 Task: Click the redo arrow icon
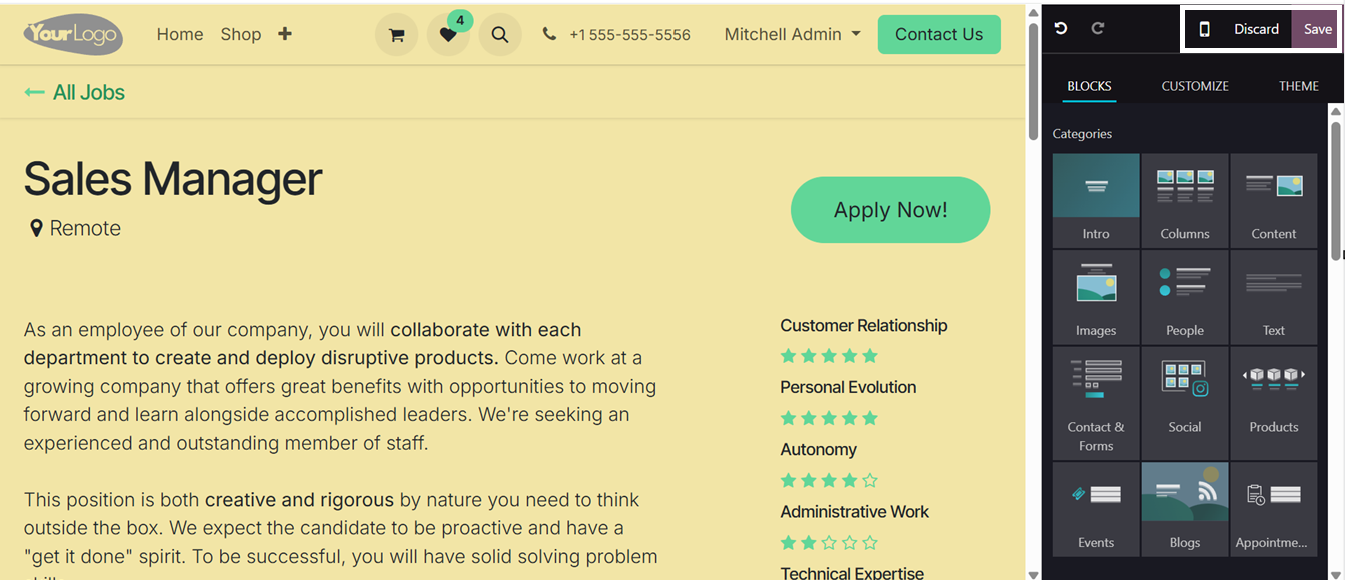point(1098,29)
